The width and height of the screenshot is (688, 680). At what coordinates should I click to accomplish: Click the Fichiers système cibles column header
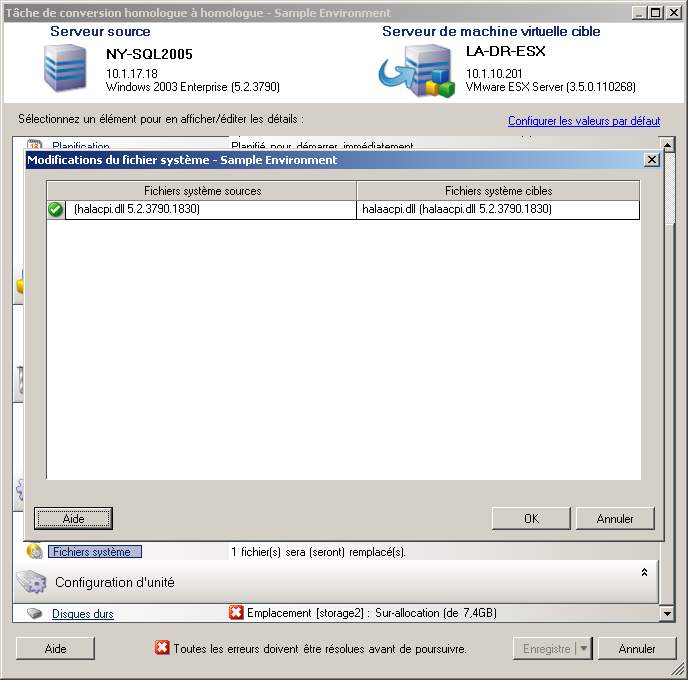(498, 191)
